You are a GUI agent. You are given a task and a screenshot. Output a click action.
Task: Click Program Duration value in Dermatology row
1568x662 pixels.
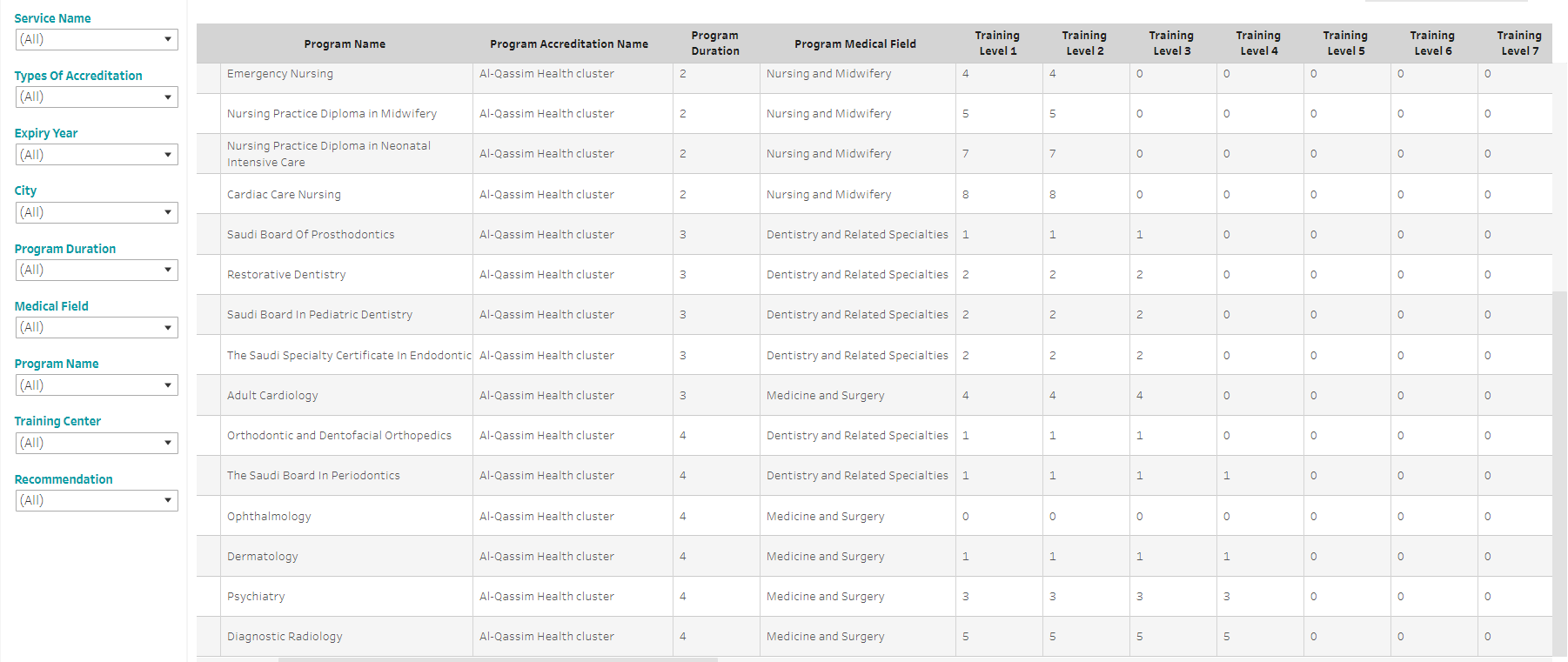point(683,557)
